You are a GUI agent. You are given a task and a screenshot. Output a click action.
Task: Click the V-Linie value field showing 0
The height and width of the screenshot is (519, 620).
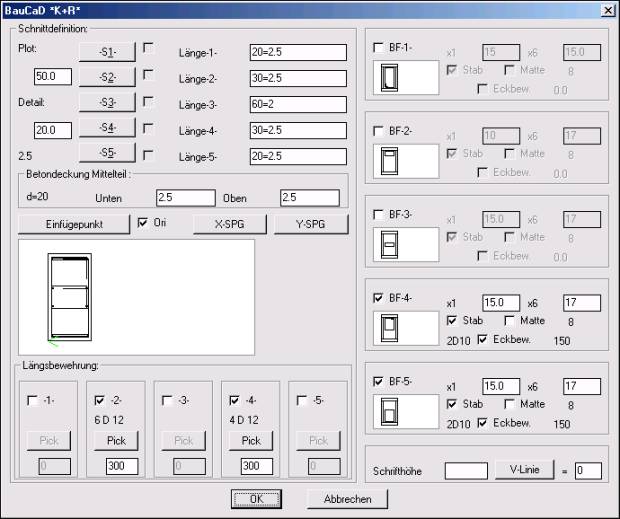point(588,471)
